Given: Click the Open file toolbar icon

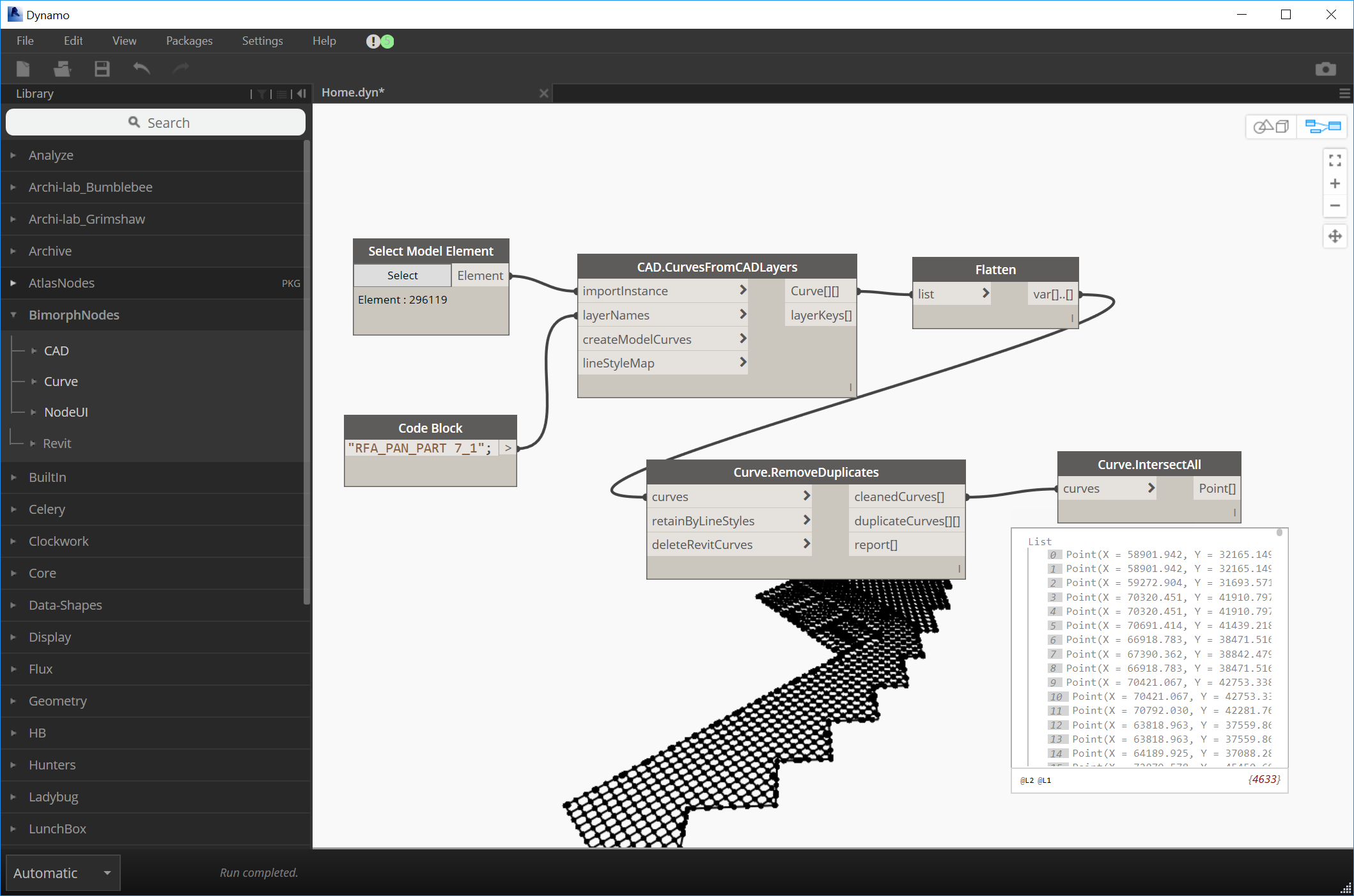Looking at the screenshot, I should pyautogui.click(x=62, y=68).
